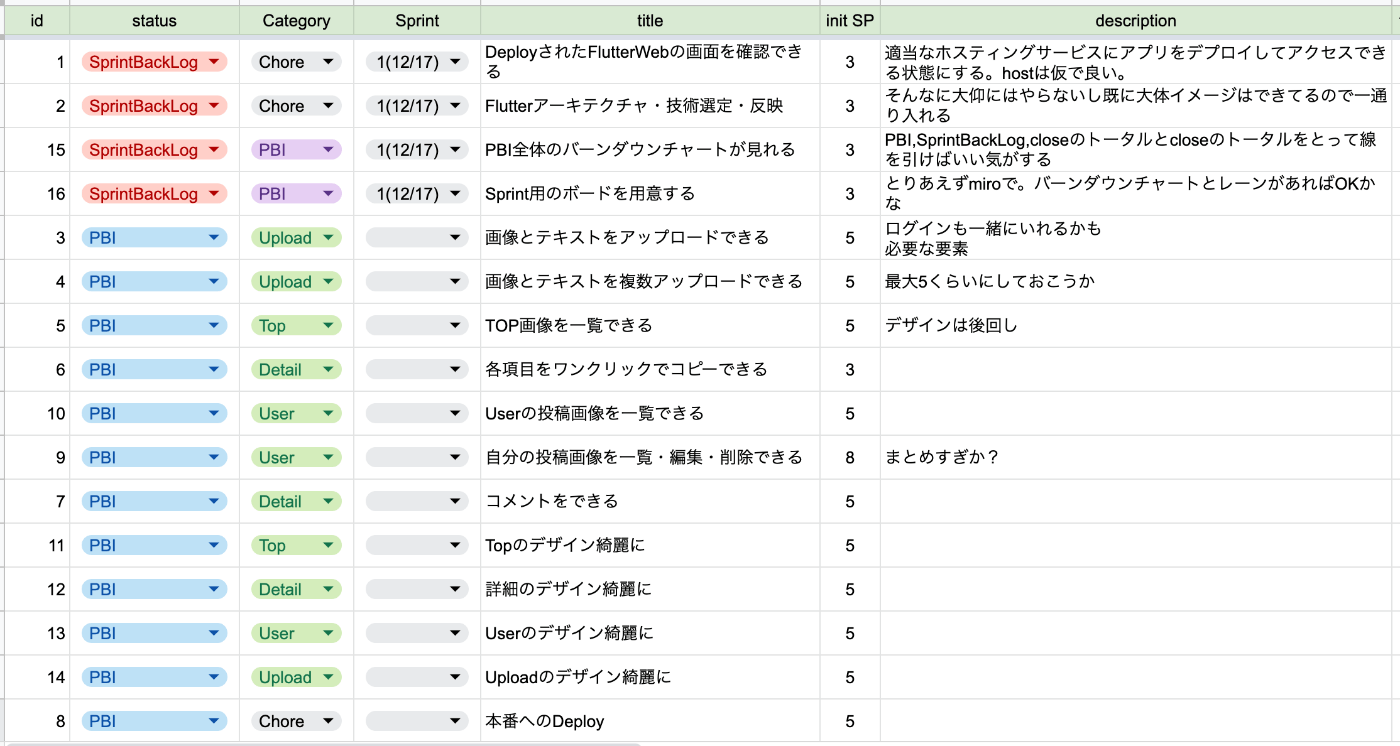This screenshot has width=1400, height=746.
Task: Open status dropdown for PBI全体のバーンダウンチャート row
Action: pyautogui.click(x=155, y=150)
